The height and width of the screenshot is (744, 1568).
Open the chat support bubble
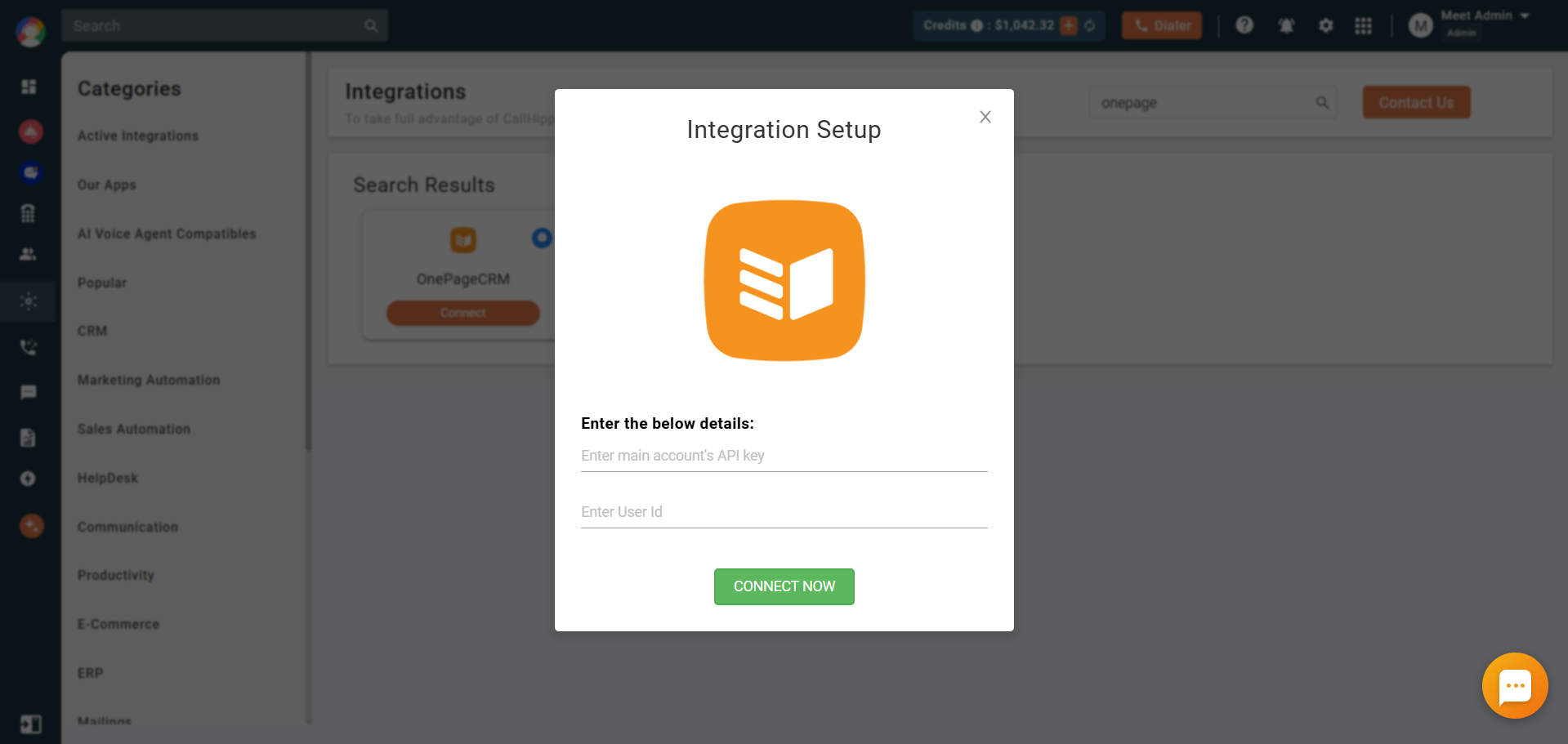pyautogui.click(x=1515, y=685)
